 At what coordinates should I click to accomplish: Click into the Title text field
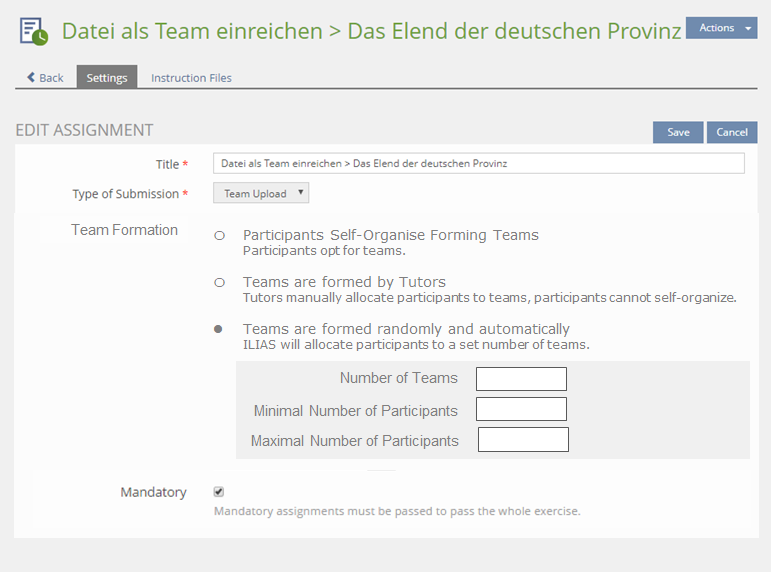pos(478,163)
